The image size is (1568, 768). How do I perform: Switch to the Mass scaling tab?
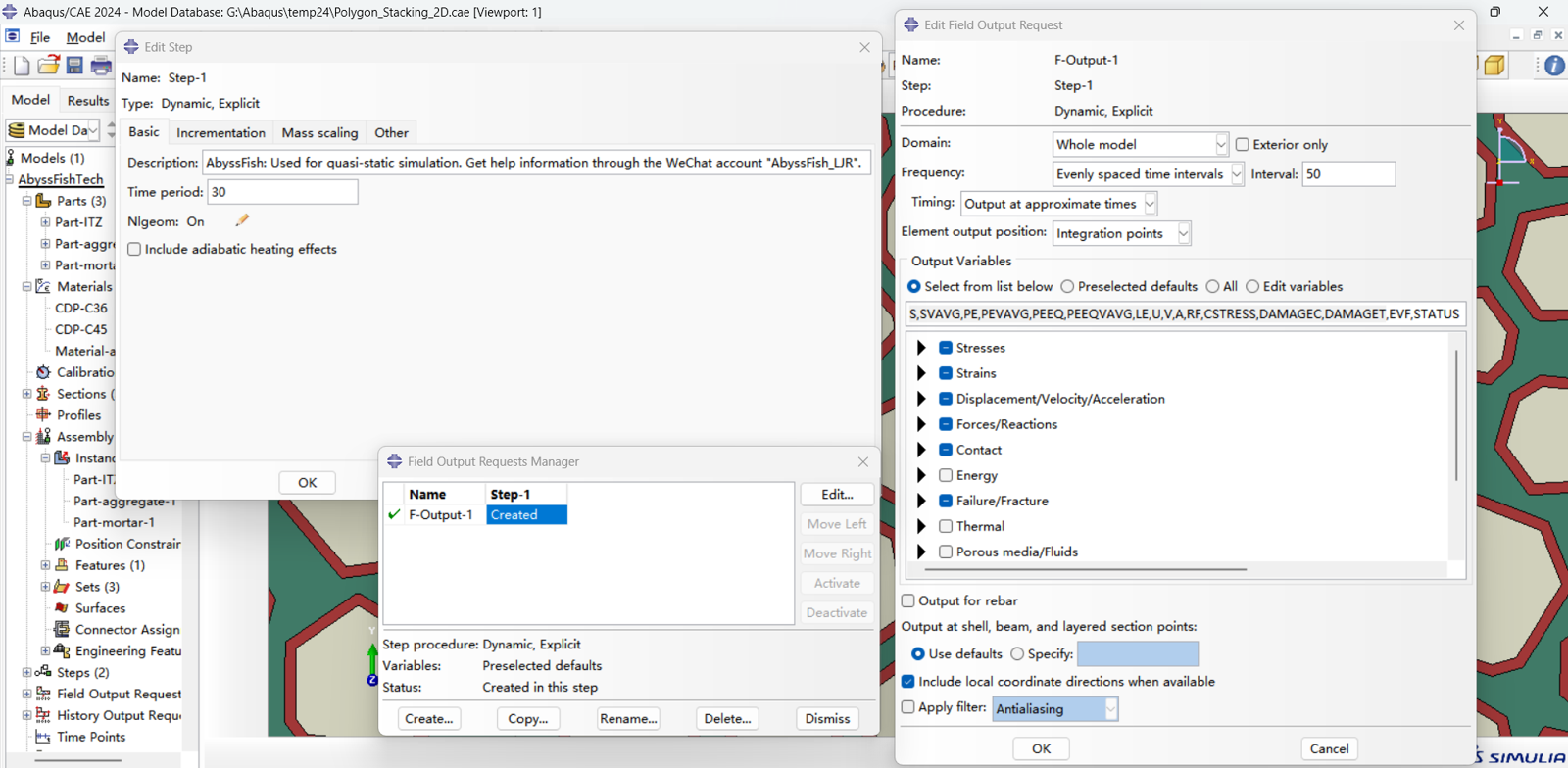[x=319, y=132]
